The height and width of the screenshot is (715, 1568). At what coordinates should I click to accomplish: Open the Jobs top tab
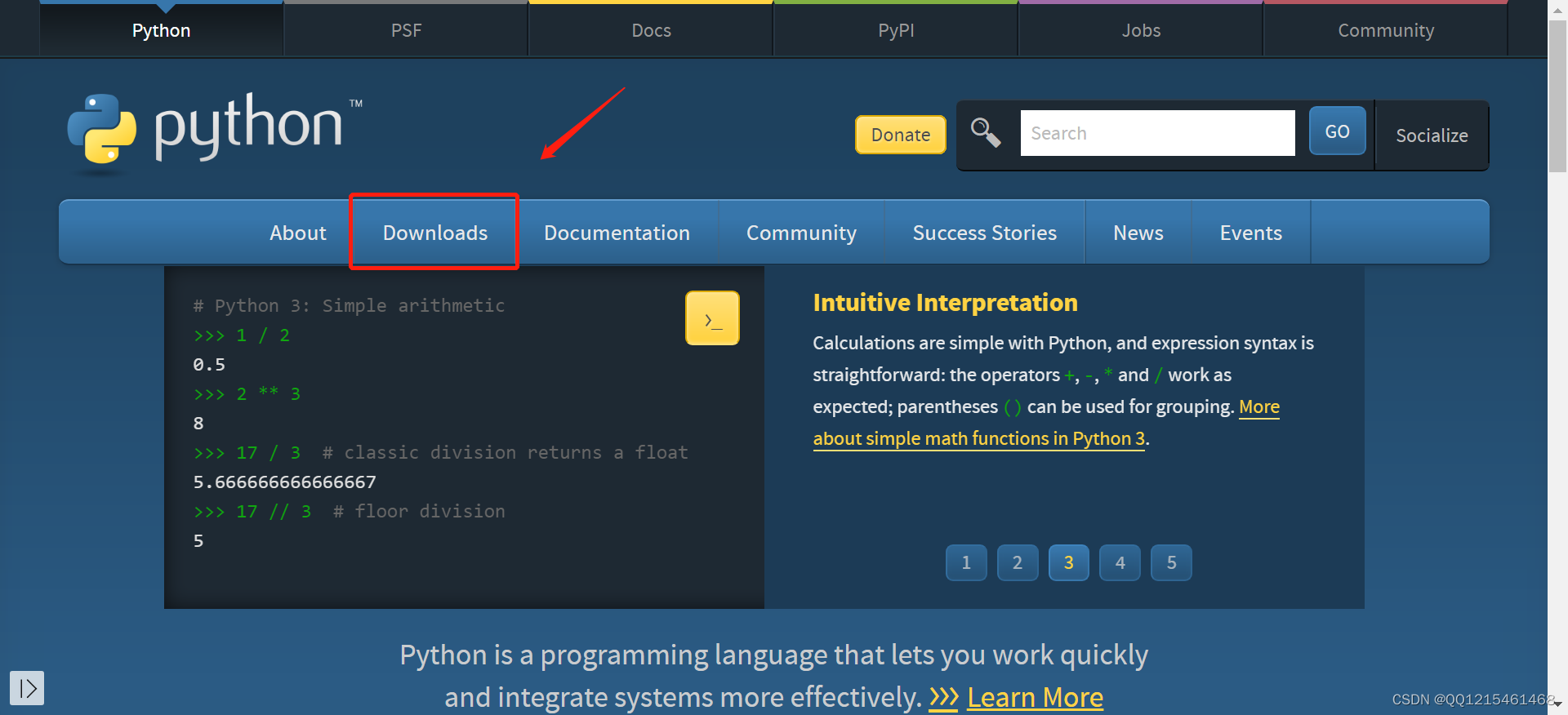[1141, 30]
